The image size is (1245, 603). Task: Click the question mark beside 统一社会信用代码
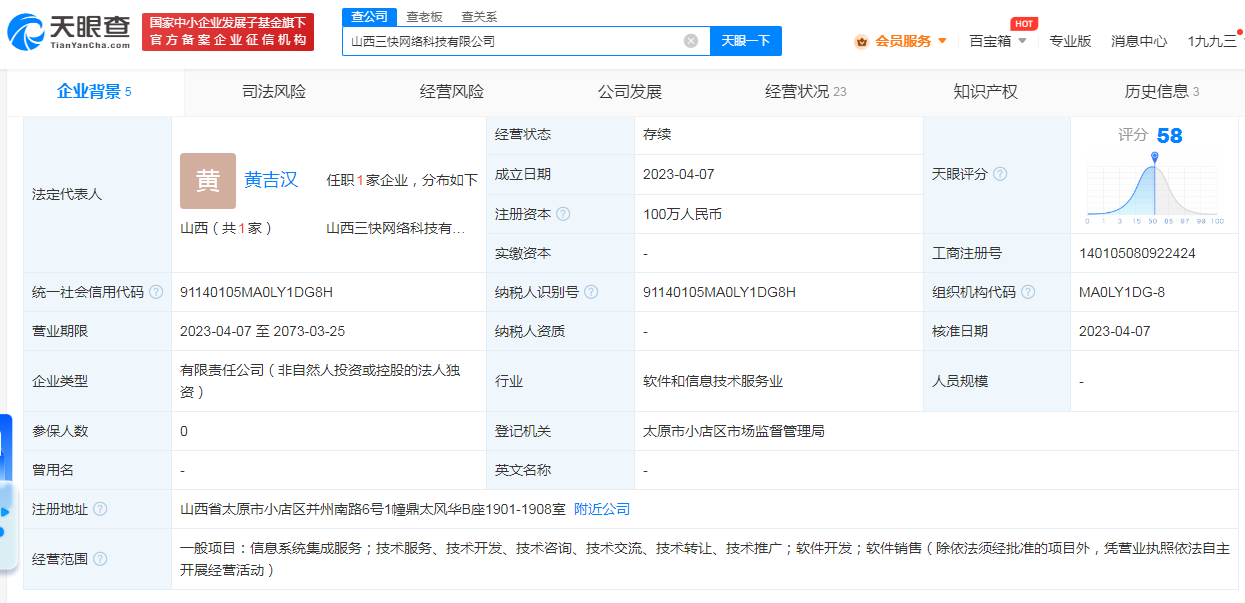(157, 292)
